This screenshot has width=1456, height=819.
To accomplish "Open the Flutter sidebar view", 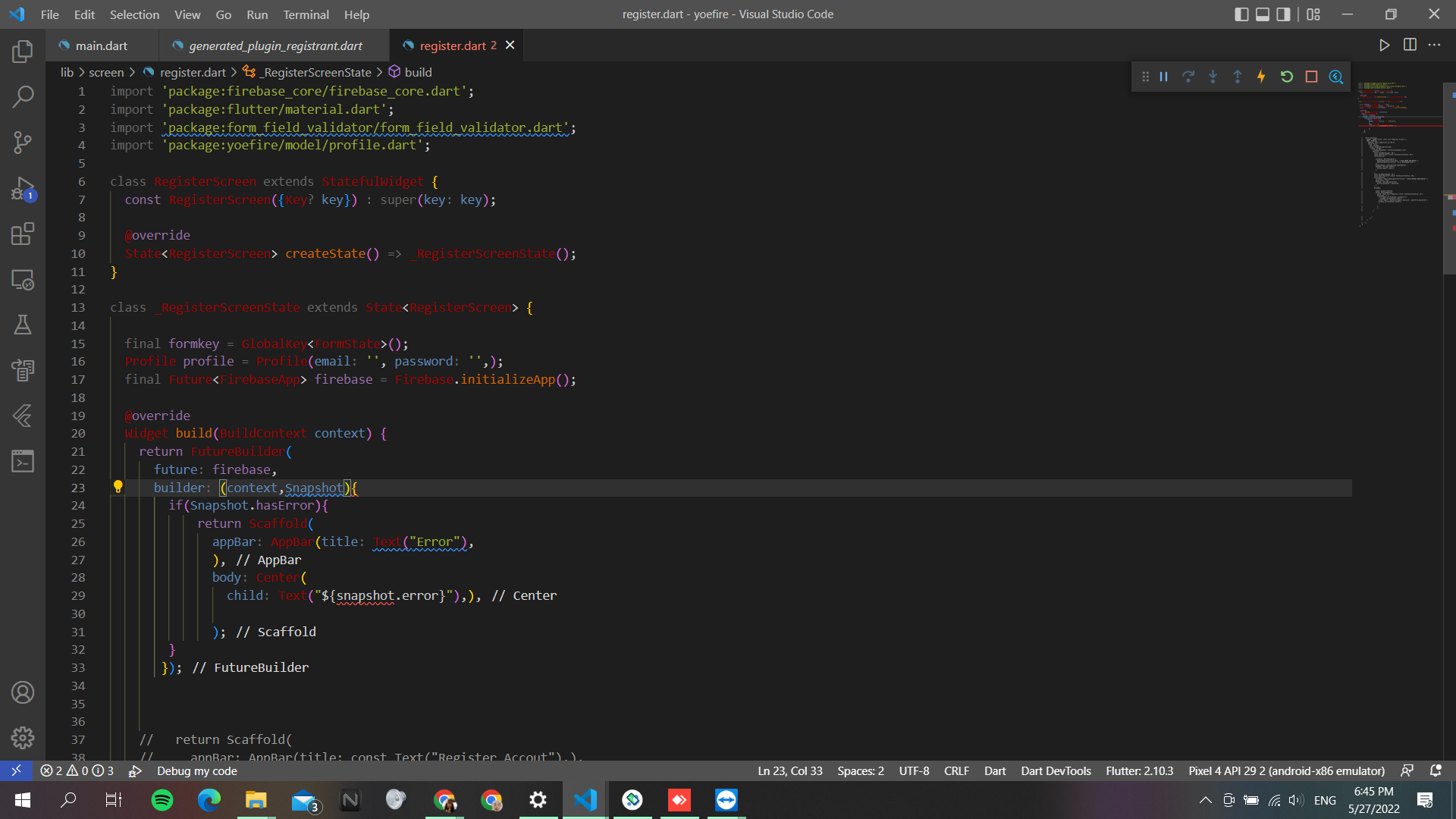I will 23,416.
